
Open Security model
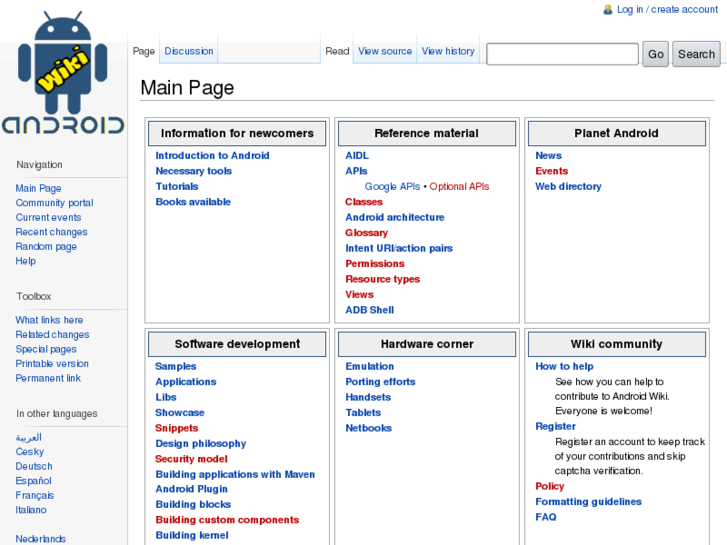[191, 459]
